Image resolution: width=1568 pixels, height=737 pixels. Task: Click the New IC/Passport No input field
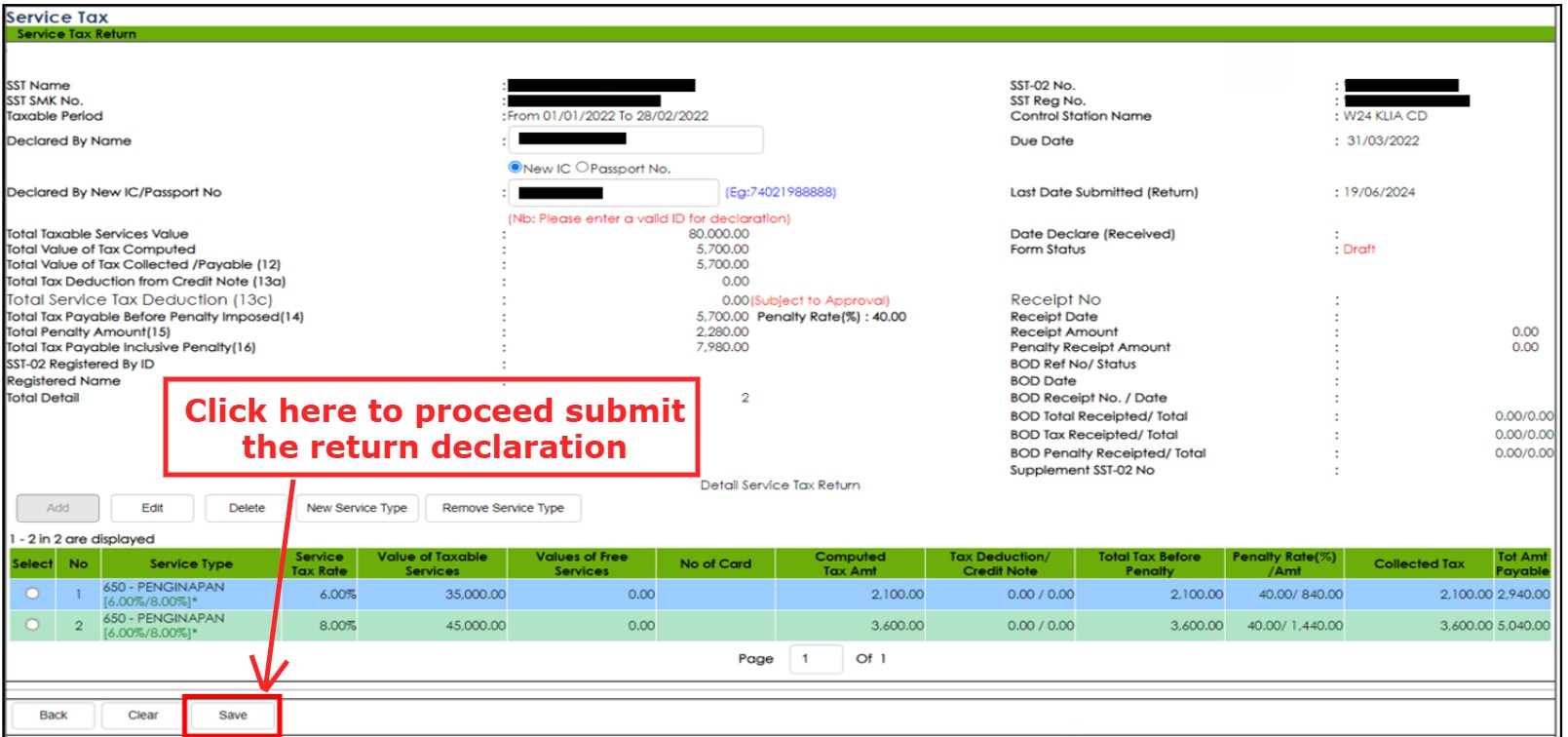(x=614, y=193)
